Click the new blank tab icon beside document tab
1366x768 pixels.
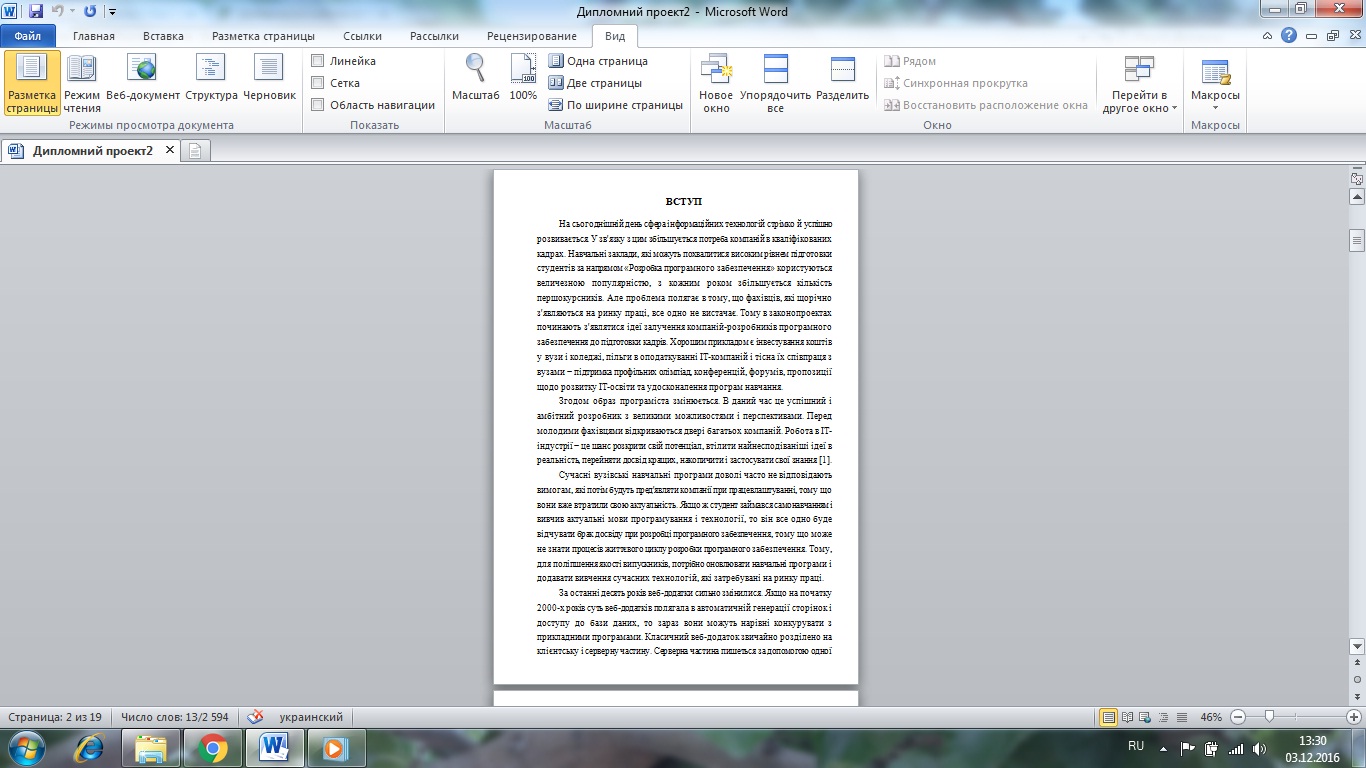[x=196, y=151]
